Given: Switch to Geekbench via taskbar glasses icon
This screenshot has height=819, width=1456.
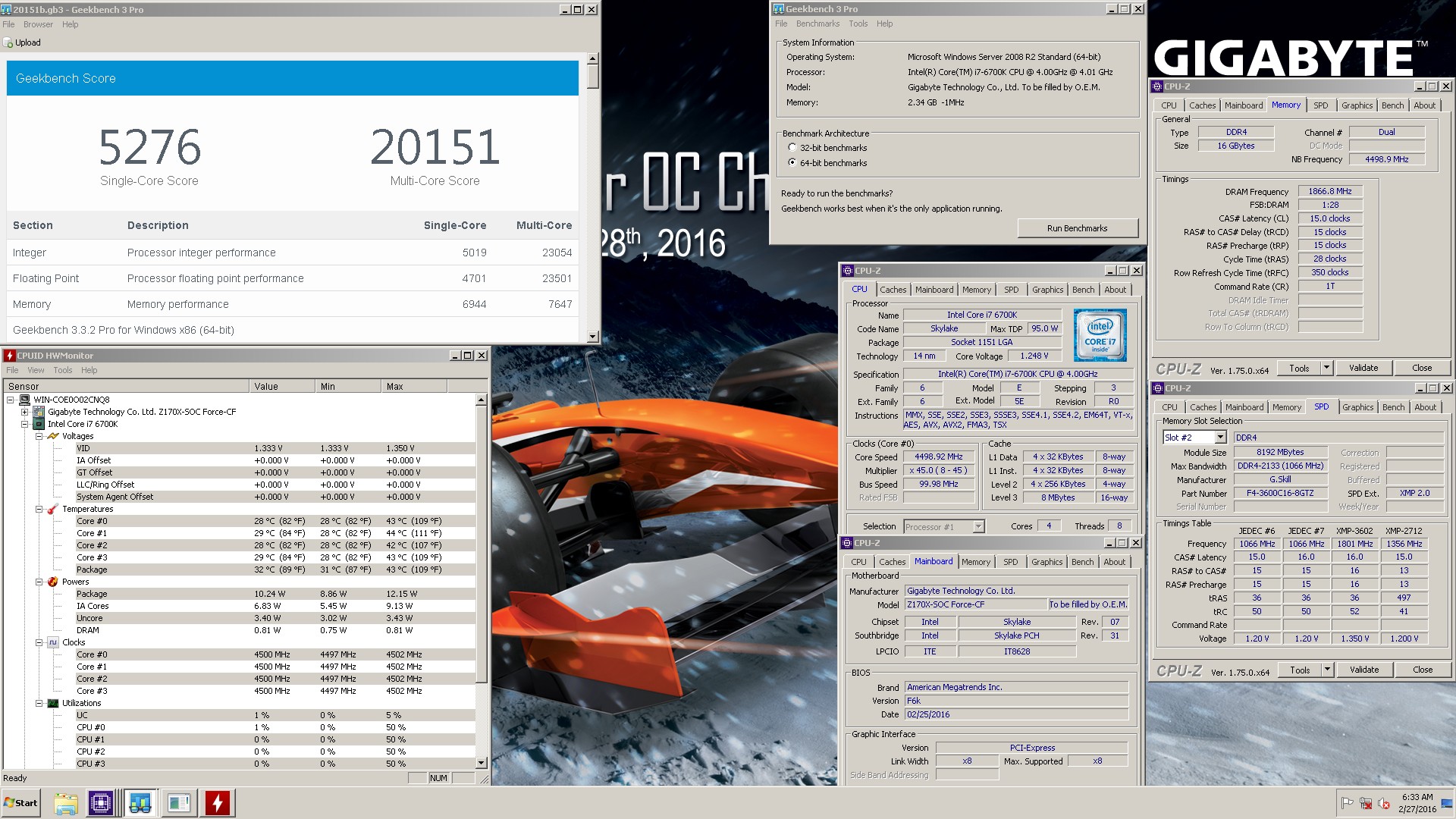Looking at the screenshot, I should pos(140,803).
